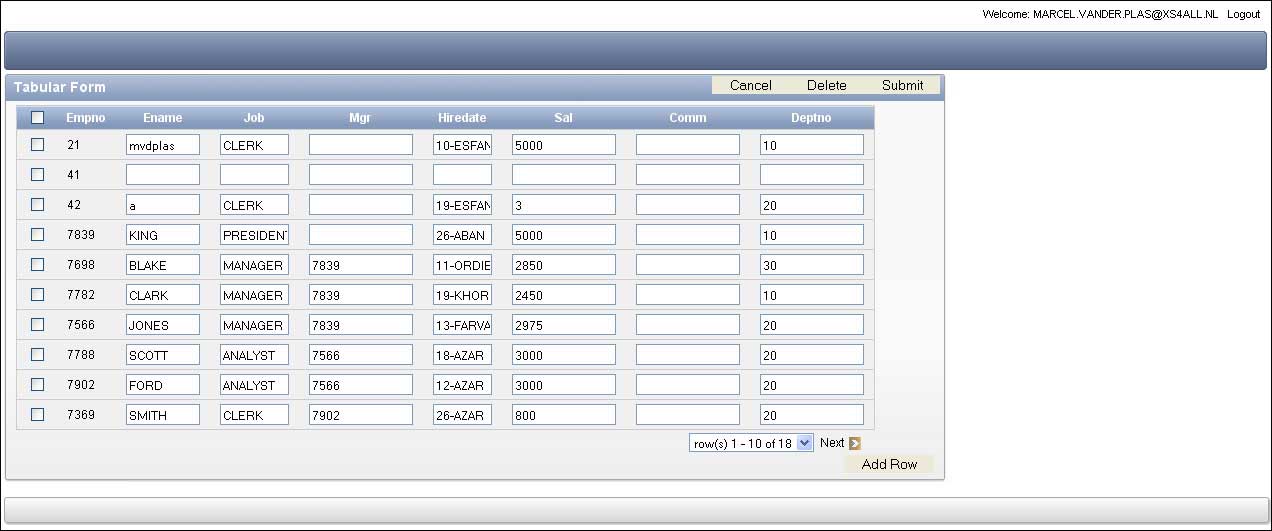Click the Job field for SCOTT
This screenshot has height=531, width=1272.
click(x=254, y=355)
